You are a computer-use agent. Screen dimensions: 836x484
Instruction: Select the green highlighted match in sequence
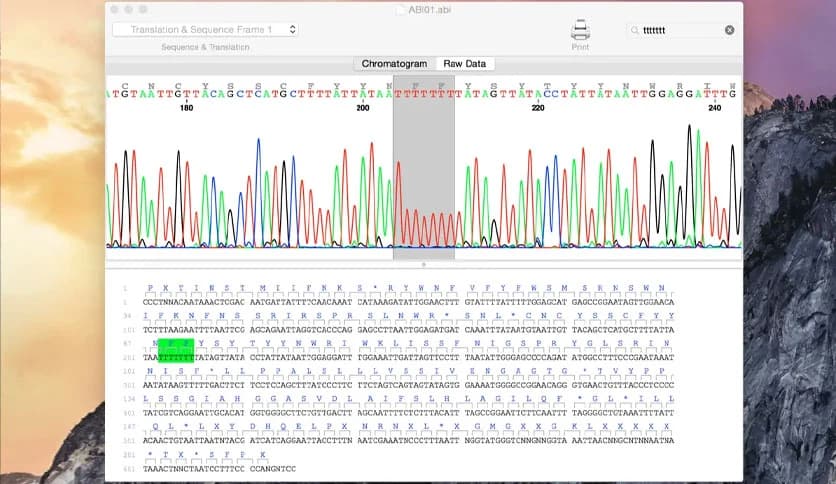(x=176, y=356)
